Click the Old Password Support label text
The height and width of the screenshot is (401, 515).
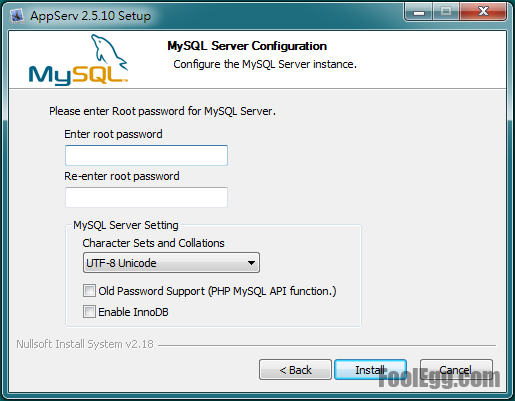[217, 291]
